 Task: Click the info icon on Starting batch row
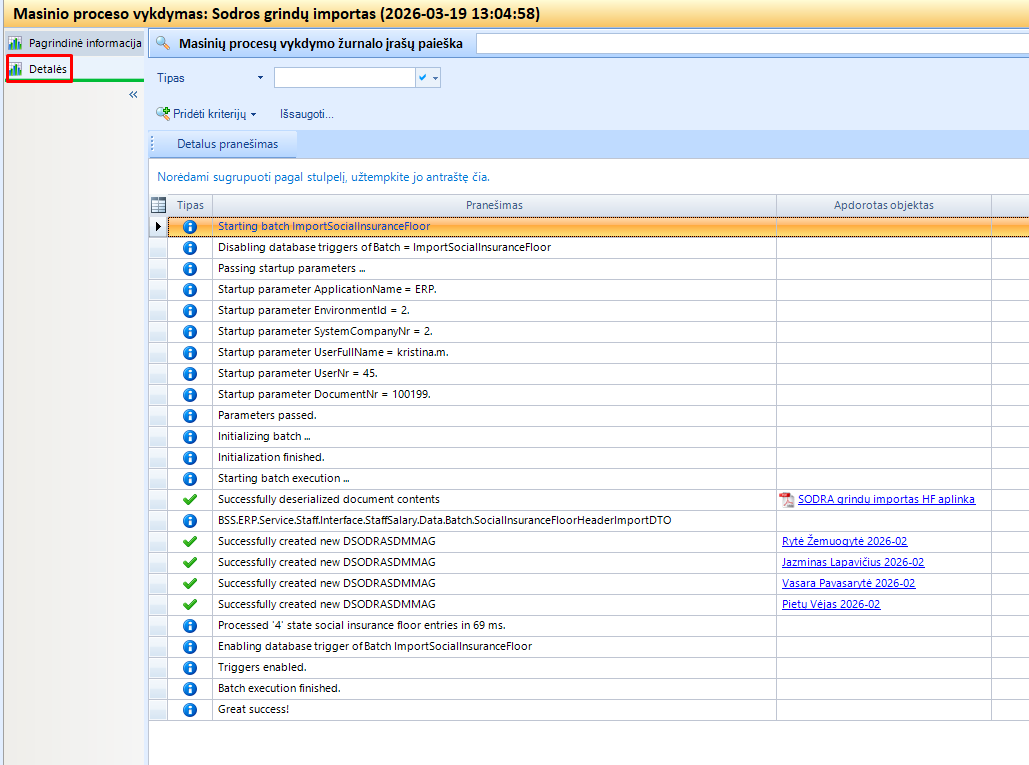[190, 227]
